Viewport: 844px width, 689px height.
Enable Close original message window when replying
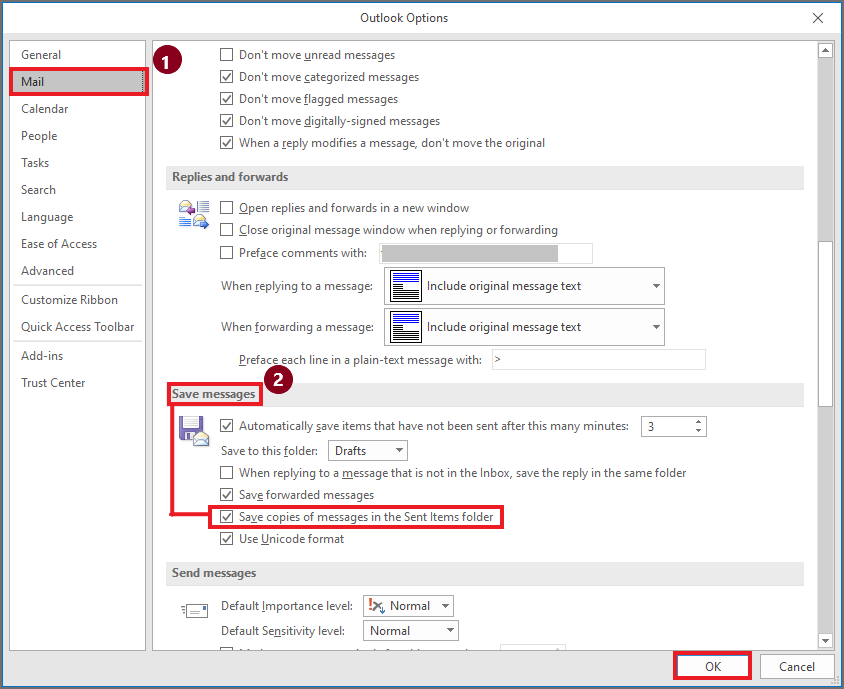click(227, 230)
